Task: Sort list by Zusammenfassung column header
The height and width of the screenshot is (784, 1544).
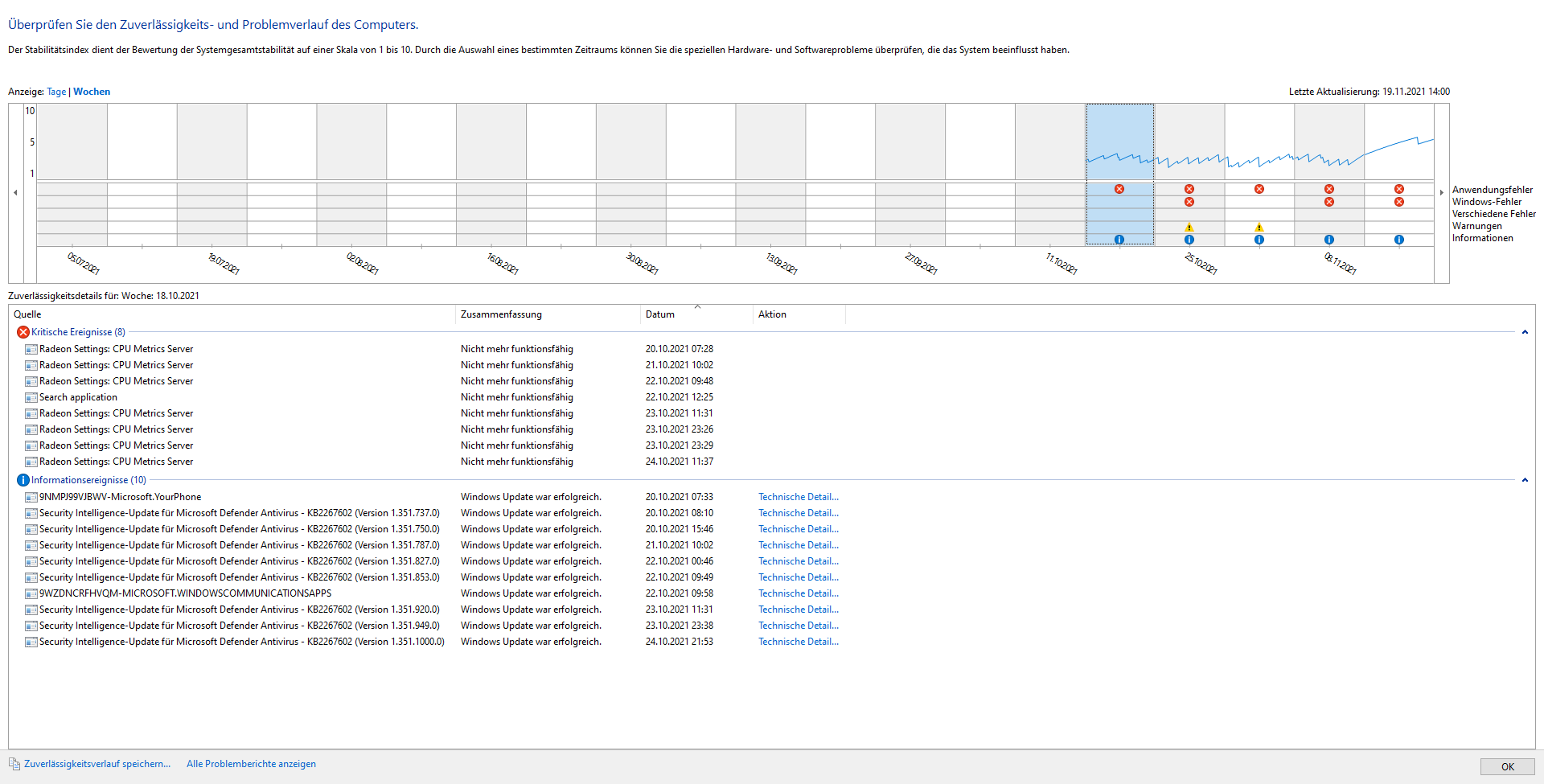Action: 548,314
